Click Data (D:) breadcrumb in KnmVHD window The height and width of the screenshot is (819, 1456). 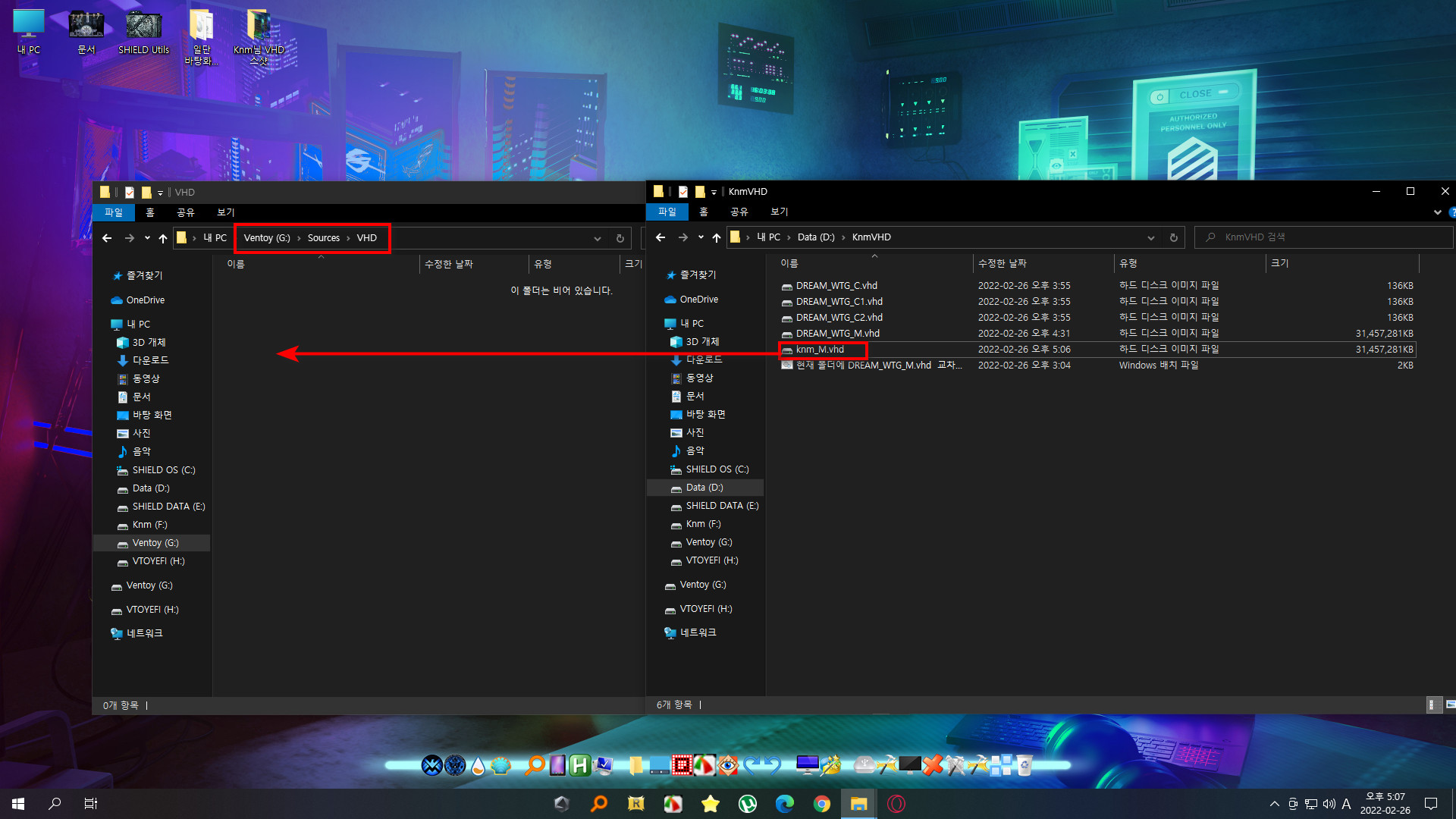pyautogui.click(x=816, y=237)
